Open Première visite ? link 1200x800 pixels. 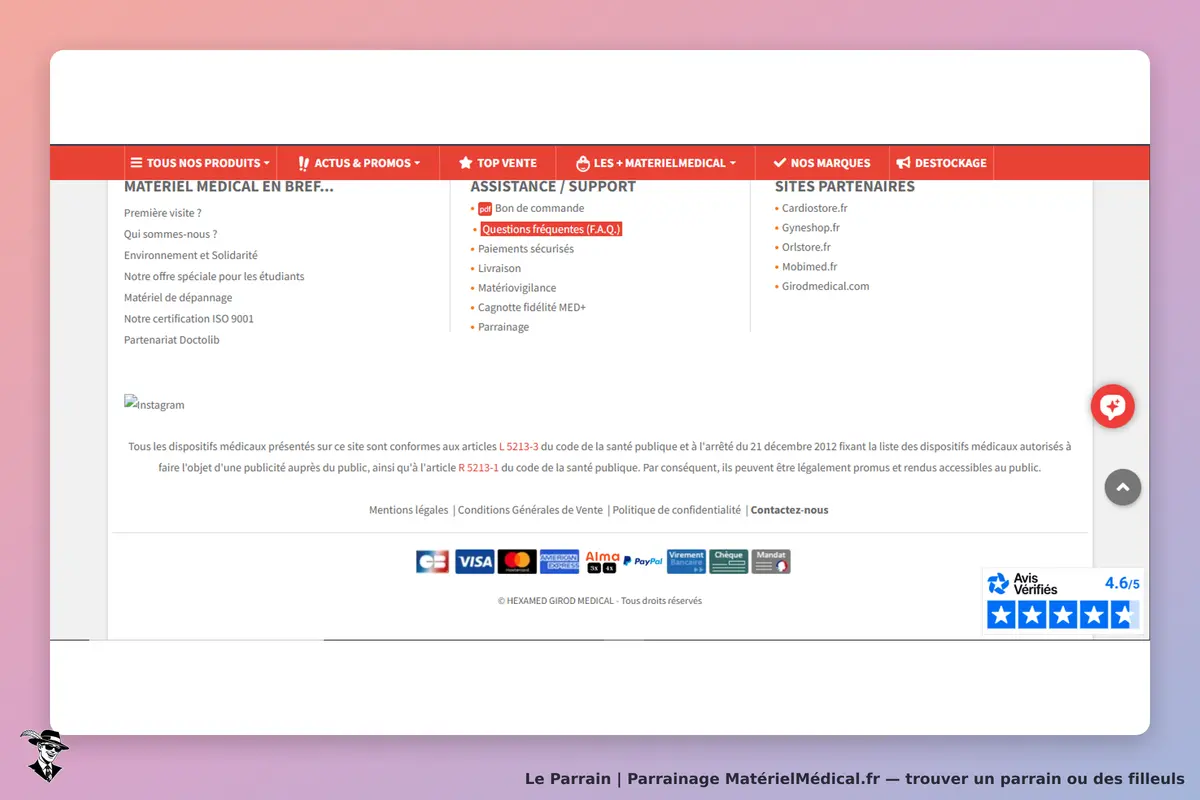163,213
